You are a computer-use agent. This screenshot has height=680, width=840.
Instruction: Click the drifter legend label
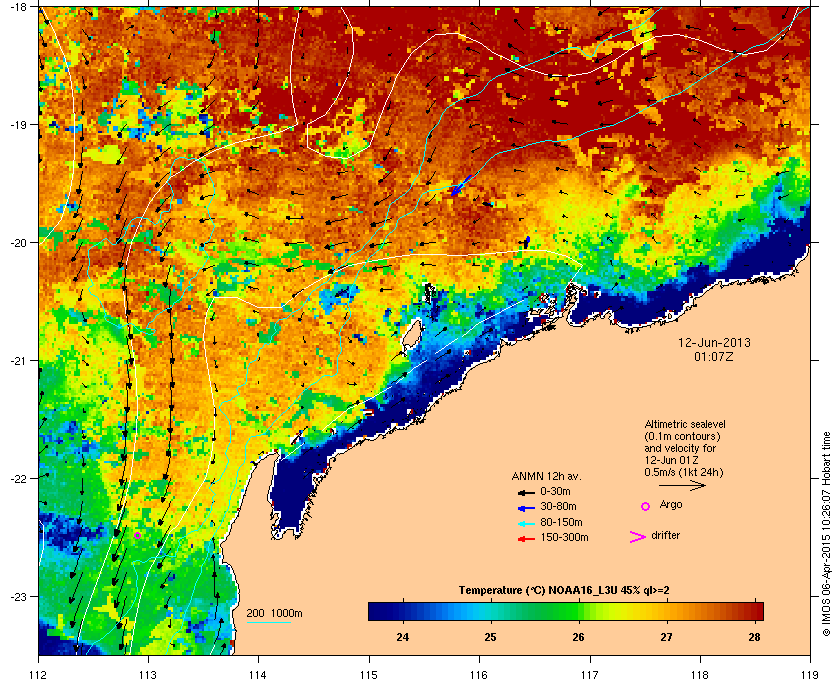[665, 535]
